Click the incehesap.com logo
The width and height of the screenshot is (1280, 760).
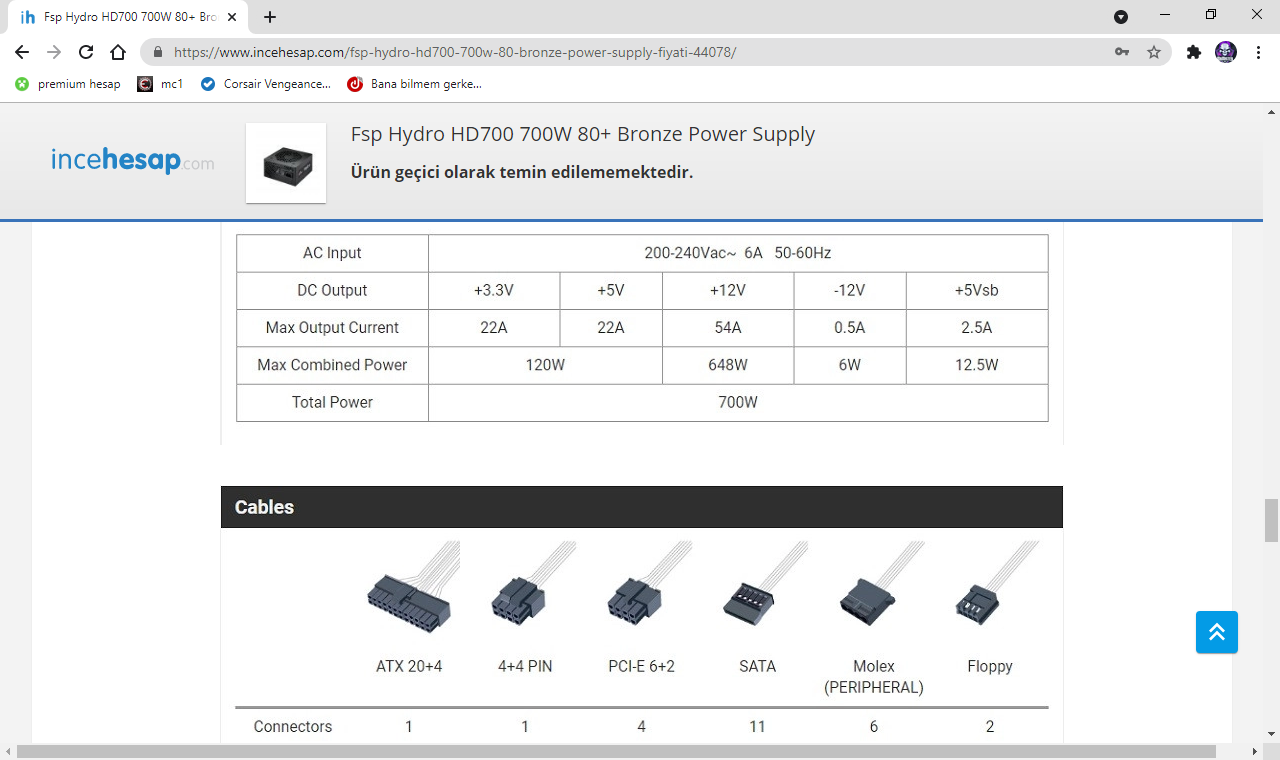click(x=132, y=160)
